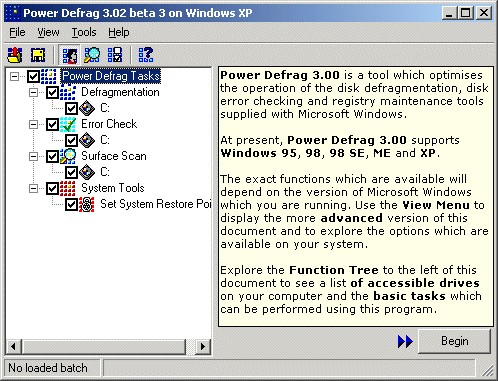Viewport: 498px width, 381px height.
Task: Click the Begin button
Action: 454,341
